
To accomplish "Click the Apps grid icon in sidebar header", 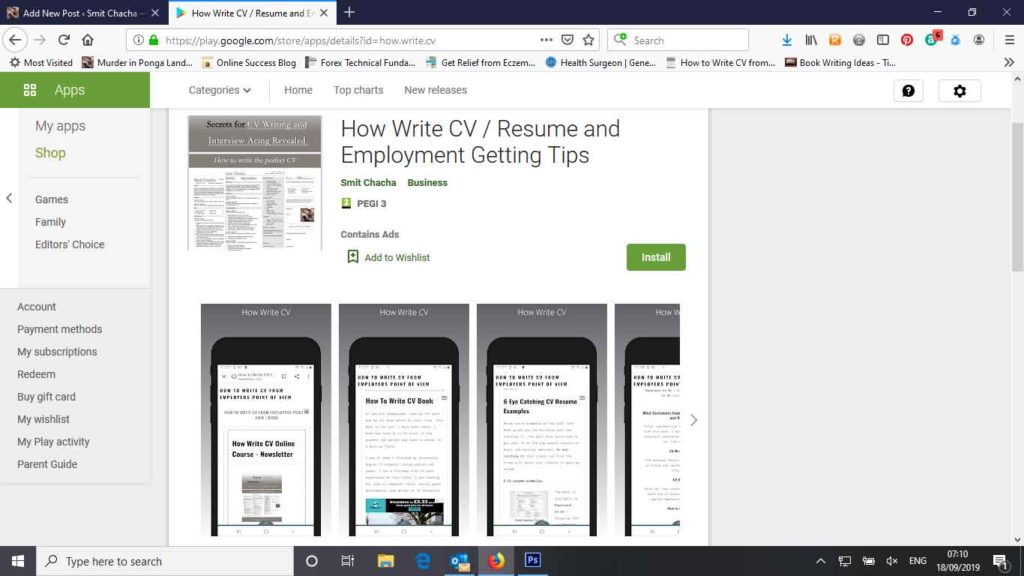I will (29, 90).
